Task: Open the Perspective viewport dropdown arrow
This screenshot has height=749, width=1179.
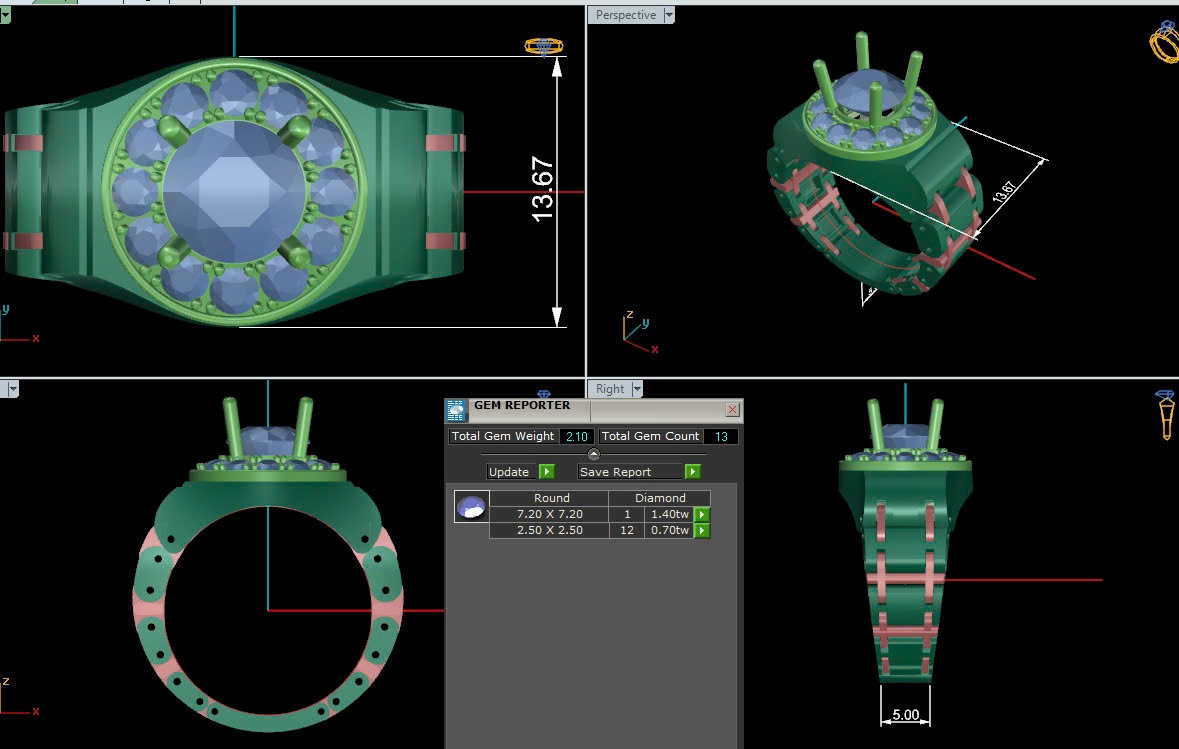Action: (x=668, y=15)
